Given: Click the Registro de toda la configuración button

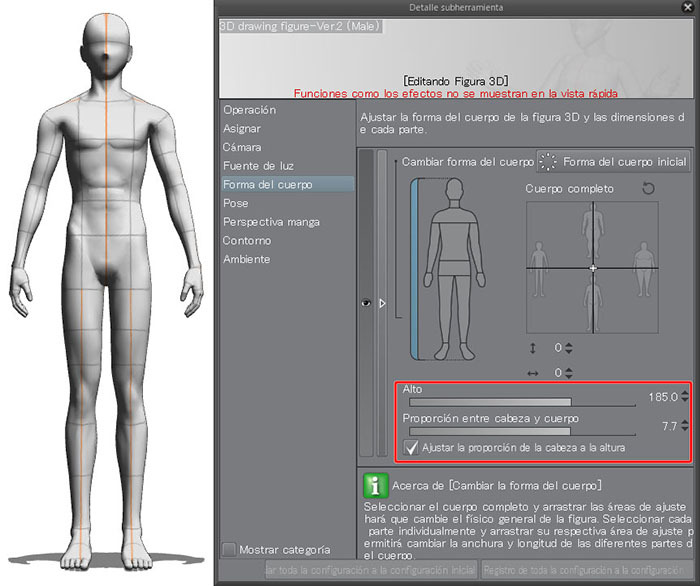Looking at the screenshot, I should (x=587, y=570).
